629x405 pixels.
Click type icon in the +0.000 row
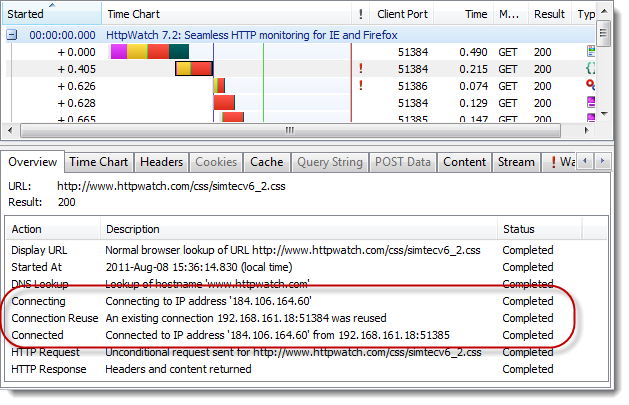pos(590,52)
